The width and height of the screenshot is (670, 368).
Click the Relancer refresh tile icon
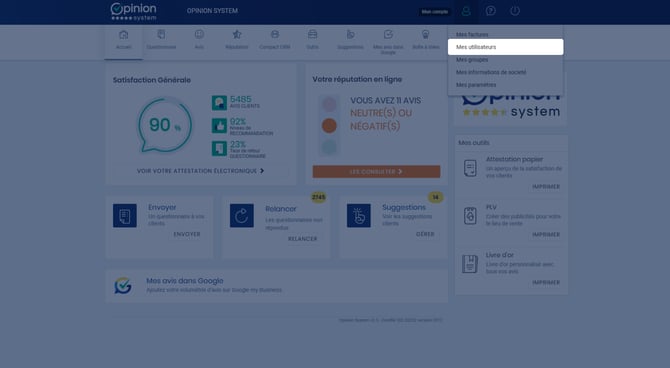tap(241, 215)
